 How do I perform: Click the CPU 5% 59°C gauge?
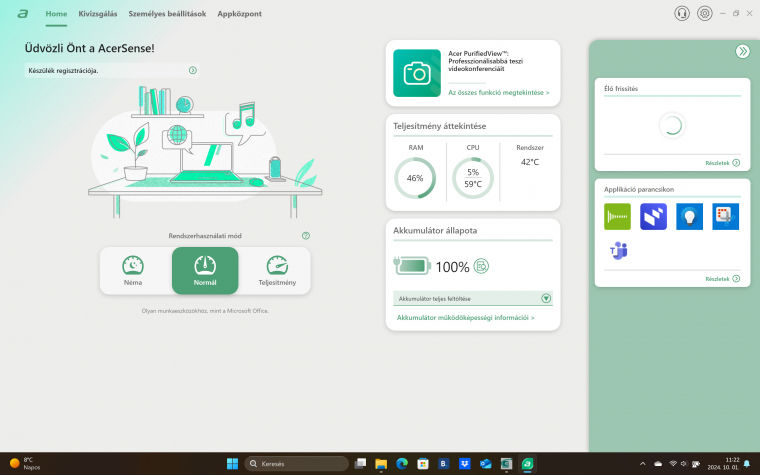coord(473,178)
